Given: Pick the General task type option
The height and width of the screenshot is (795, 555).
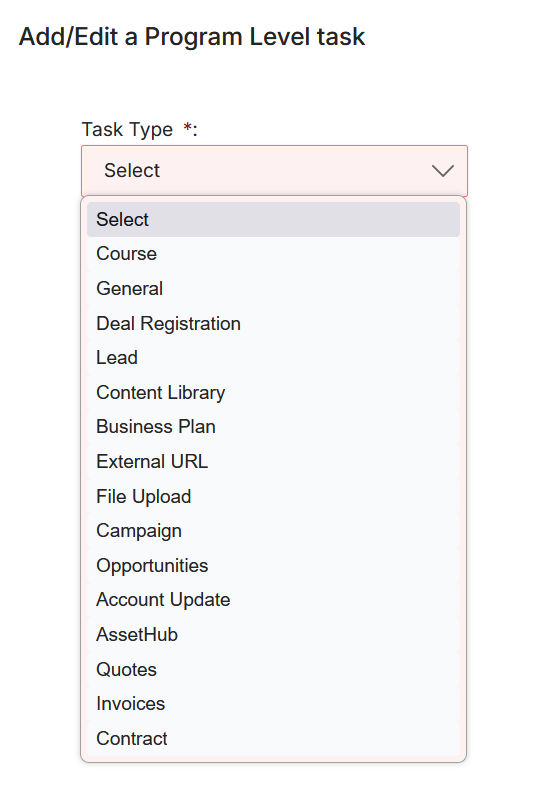Looking at the screenshot, I should click(x=273, y=288).
